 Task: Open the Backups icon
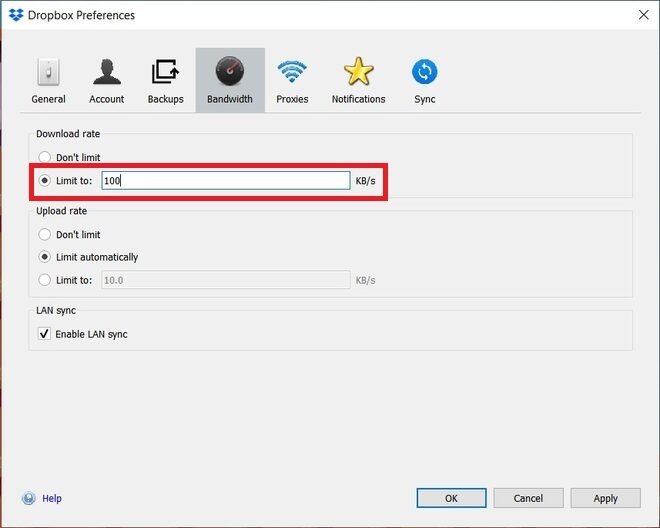coord(165,72)
